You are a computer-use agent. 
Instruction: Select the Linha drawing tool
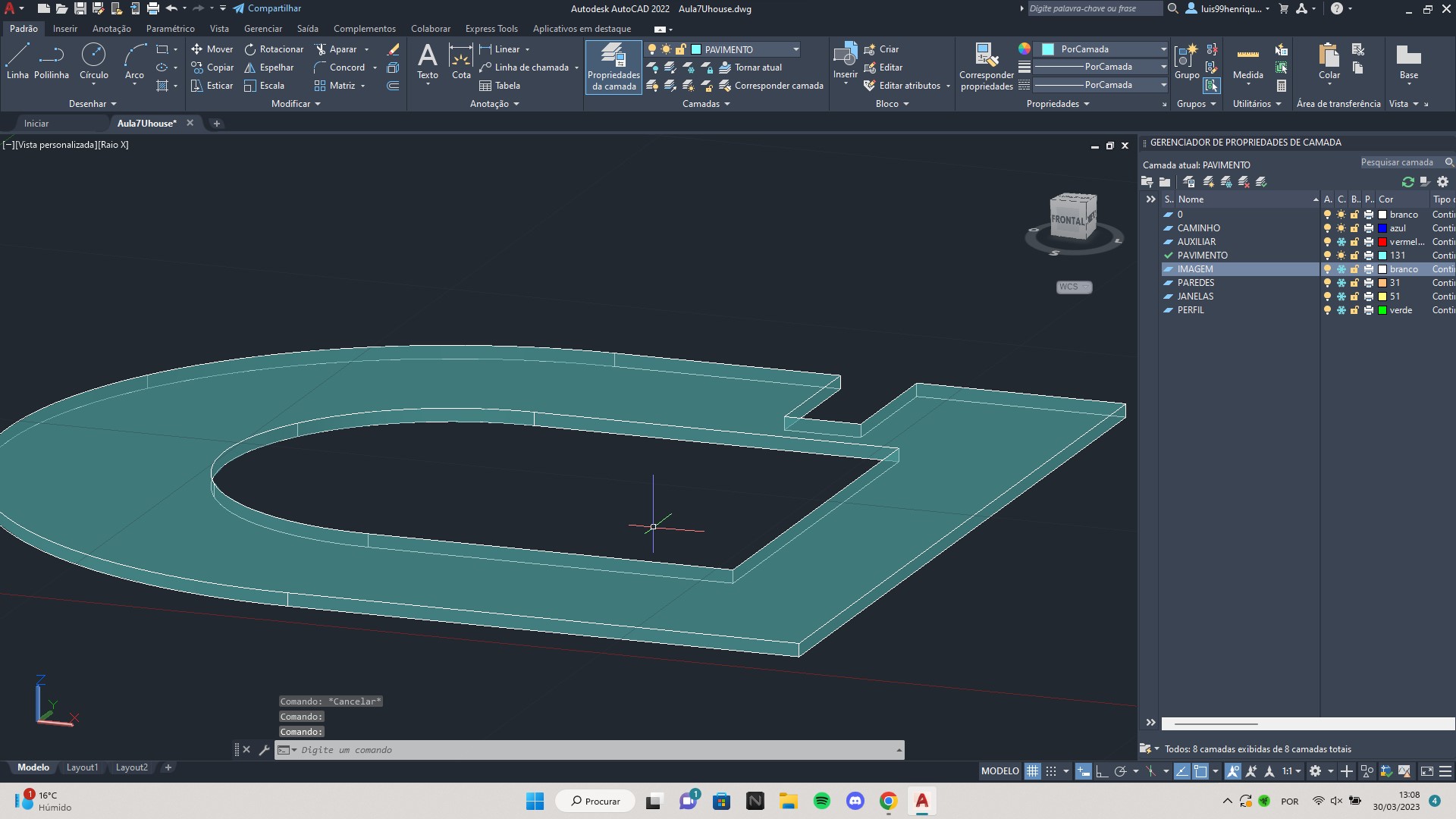pos(17,61)
